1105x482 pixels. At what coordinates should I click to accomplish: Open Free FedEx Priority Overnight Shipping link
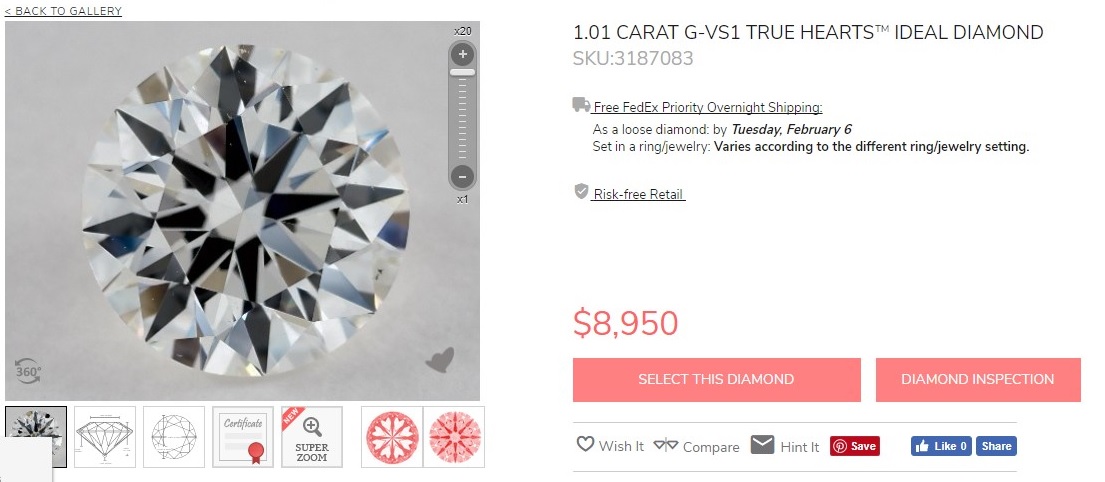[x=707, y=108]
